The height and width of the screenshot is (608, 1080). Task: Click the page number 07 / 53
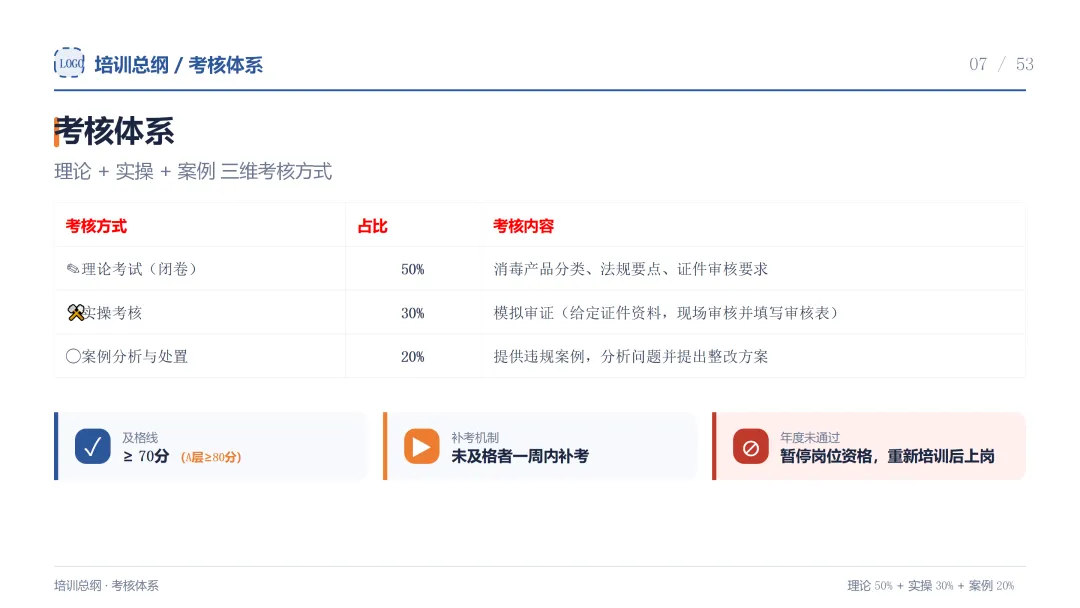[x=1001, y=64]
